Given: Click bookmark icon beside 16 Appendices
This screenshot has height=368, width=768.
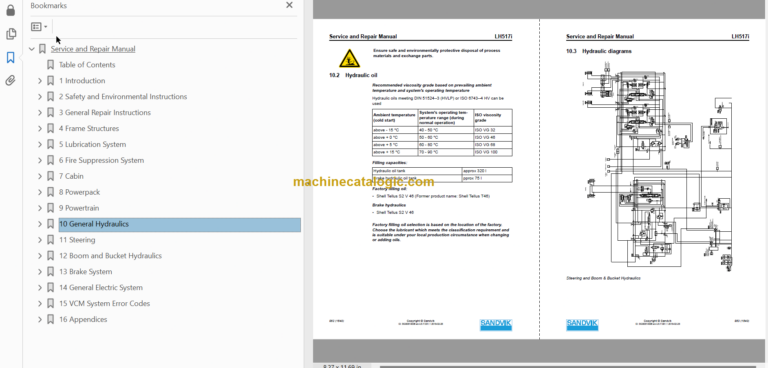Looking at the screenshot, I should (50, 319).
